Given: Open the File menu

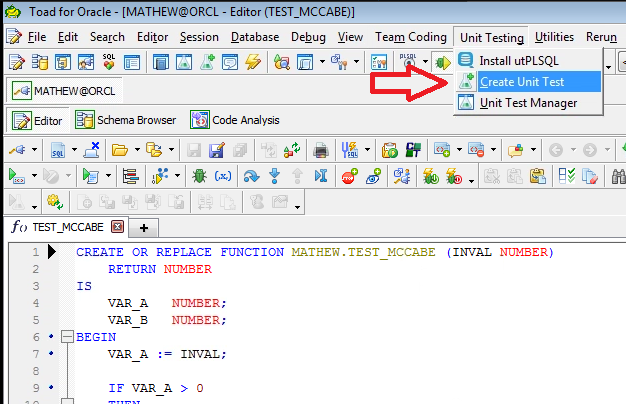Looking at the screenshot, I should [37, 37].
